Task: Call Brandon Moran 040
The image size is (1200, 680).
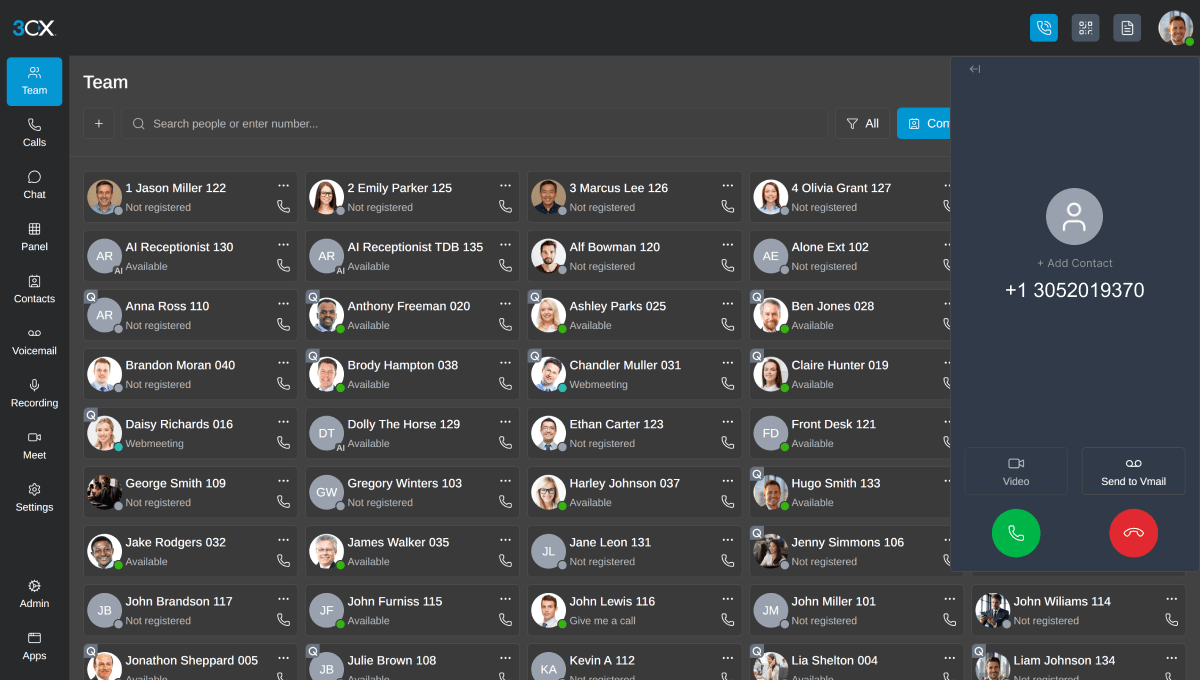Action: tap(283, 384)
